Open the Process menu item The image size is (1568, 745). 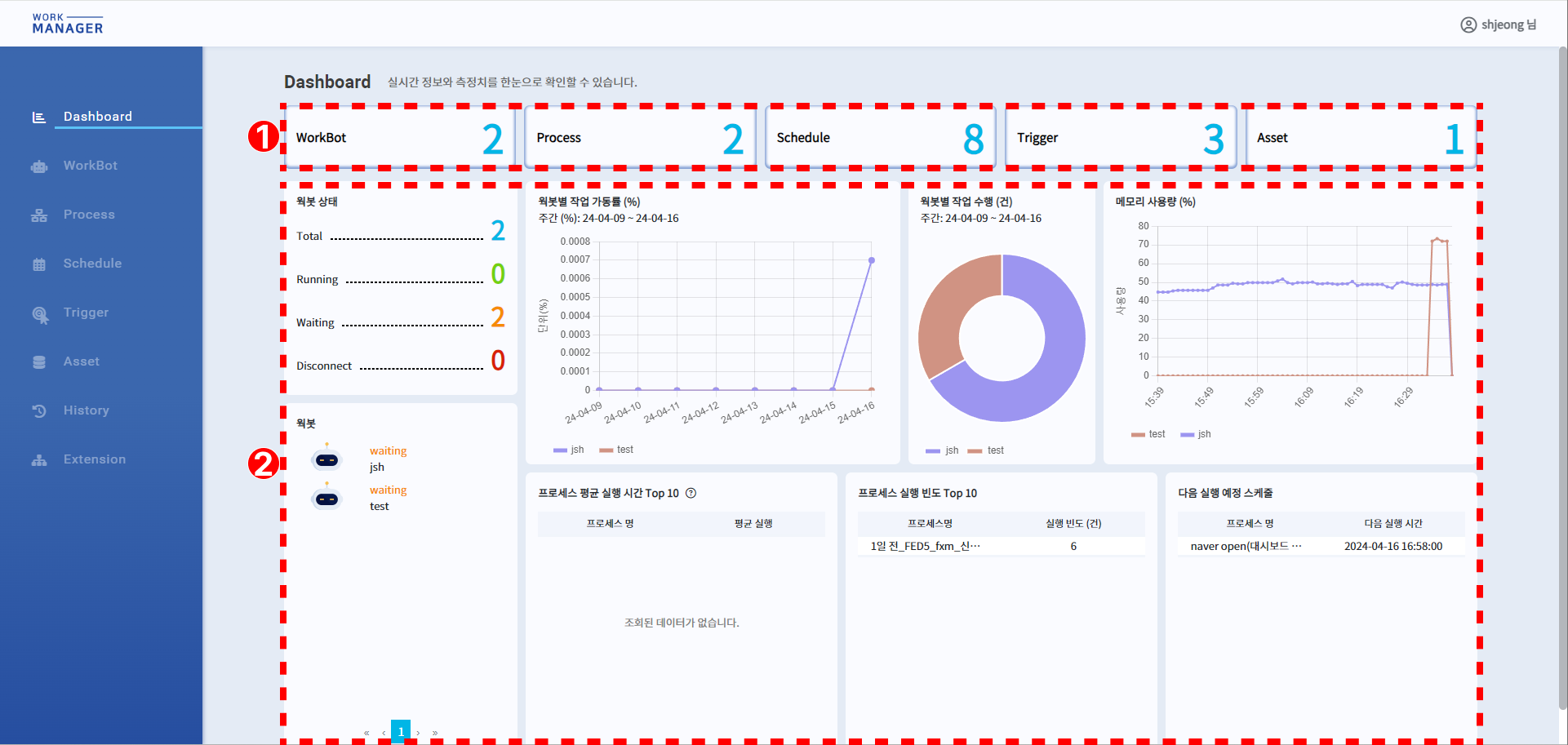click(x=89, y=215)
